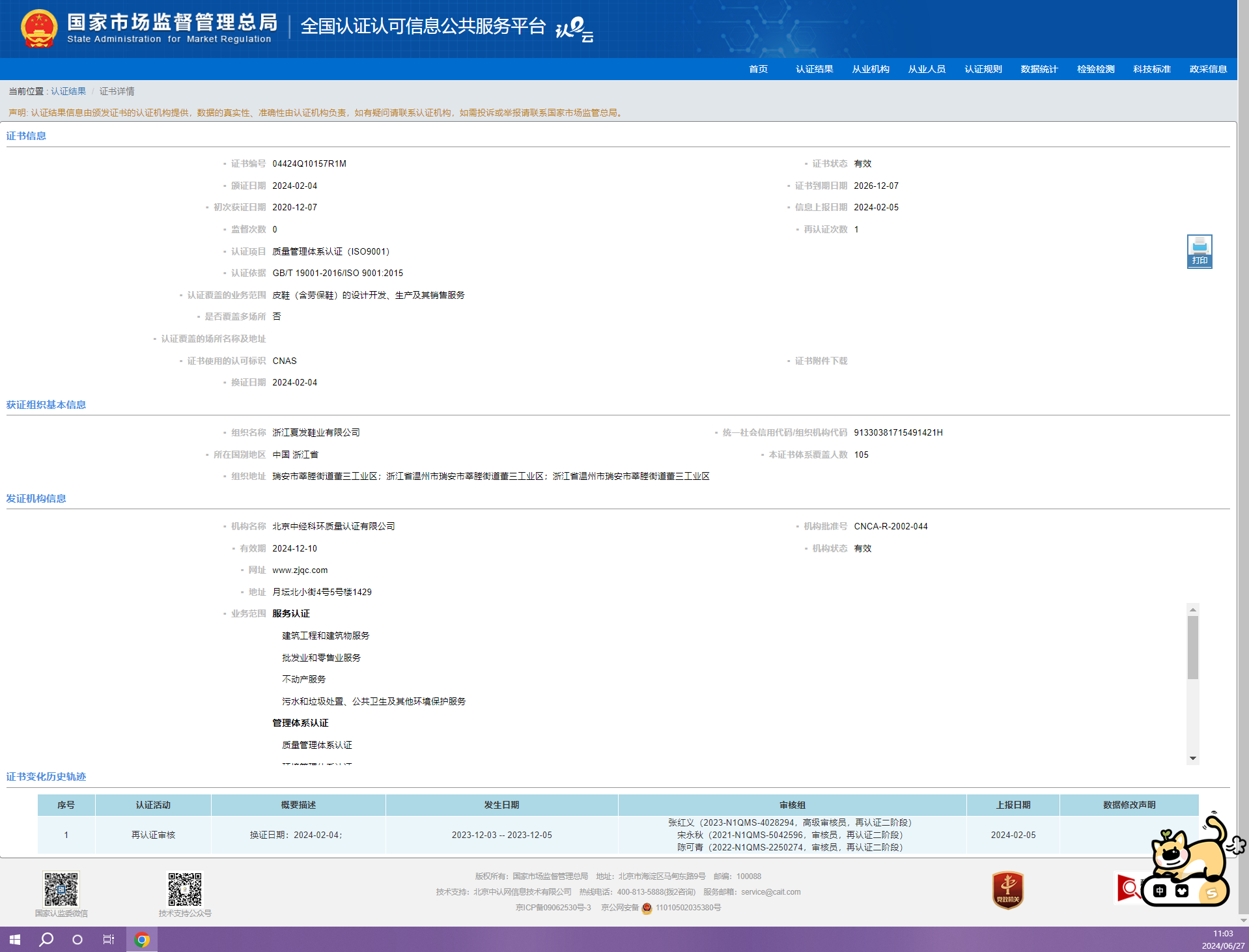The width and height of the screenshot is (1249, 952).
Task: Open the Windows Start menu
Action: [15, 940]
